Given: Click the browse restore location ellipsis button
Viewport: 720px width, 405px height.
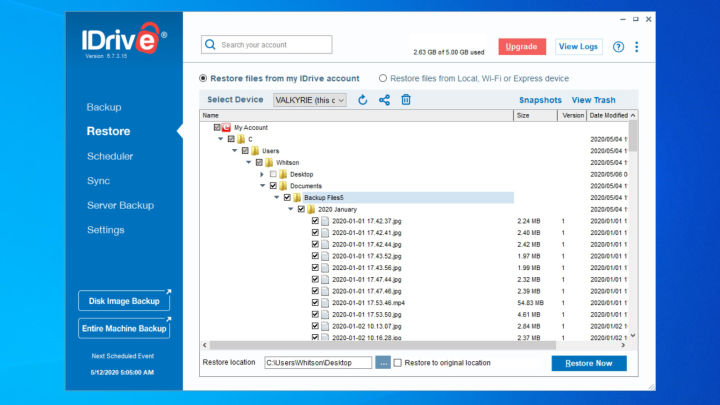Looking at the screenshot, I should pyautogui.click(x=383, y=362).
